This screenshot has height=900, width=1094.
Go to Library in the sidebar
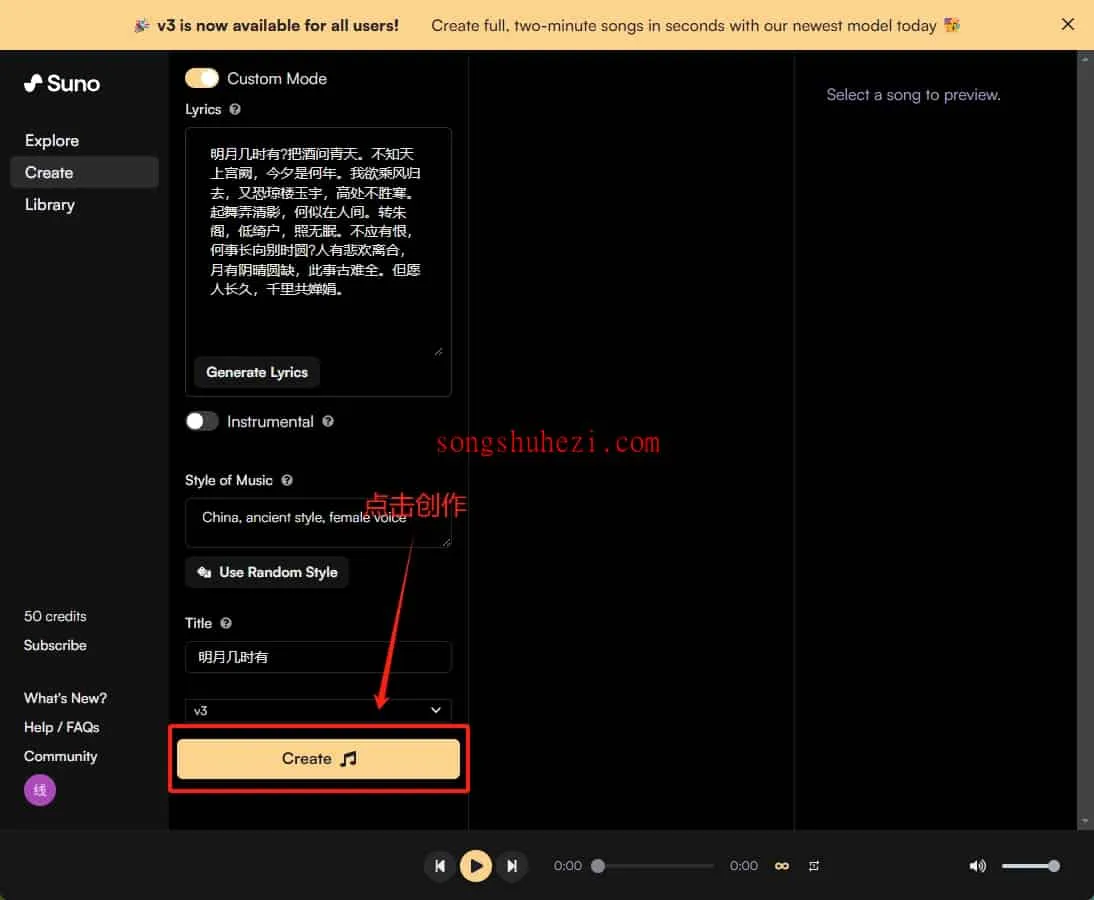point(50,205)
